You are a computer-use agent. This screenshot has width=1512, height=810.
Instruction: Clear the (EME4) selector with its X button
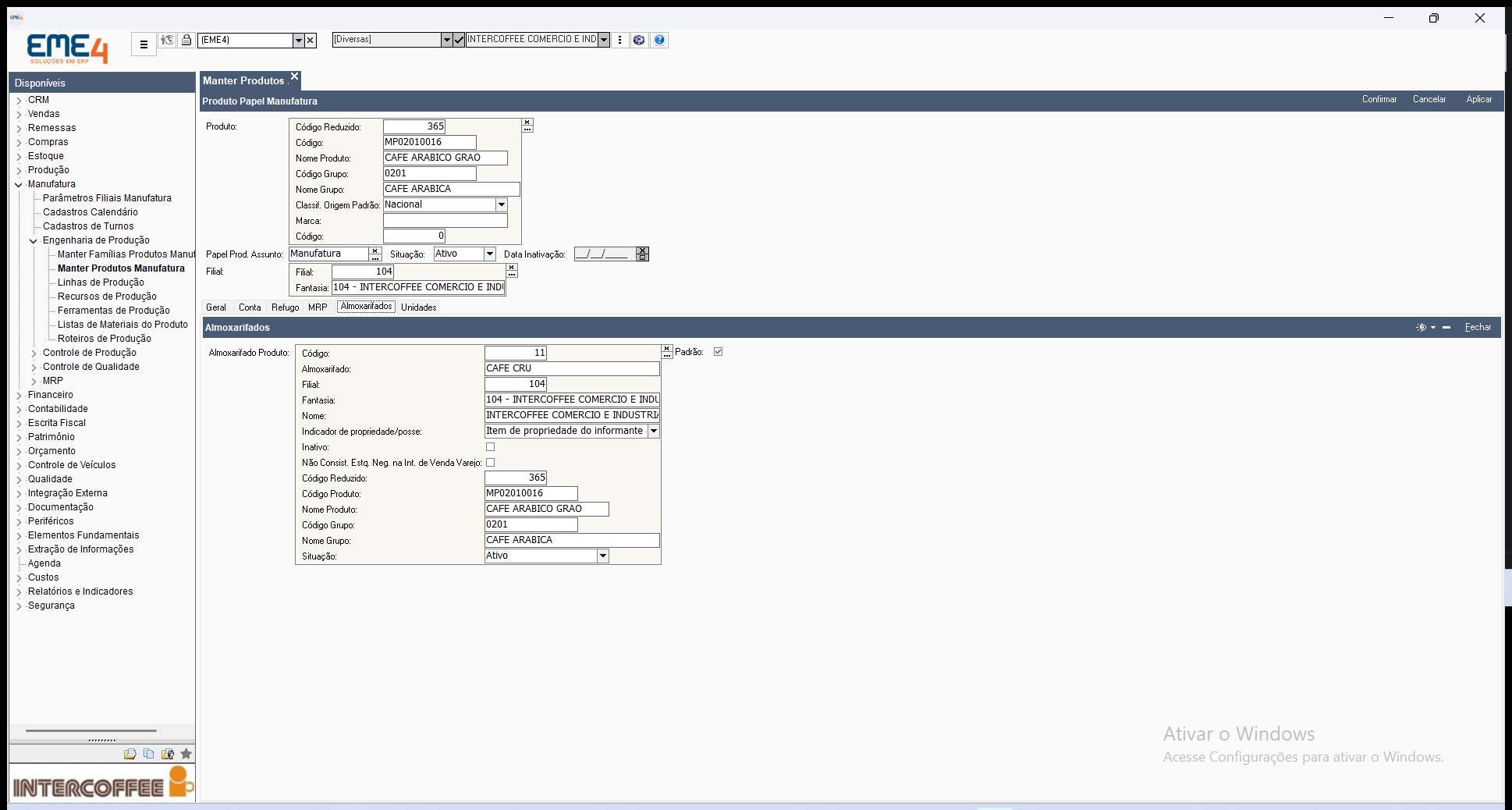tap(311, 41)
